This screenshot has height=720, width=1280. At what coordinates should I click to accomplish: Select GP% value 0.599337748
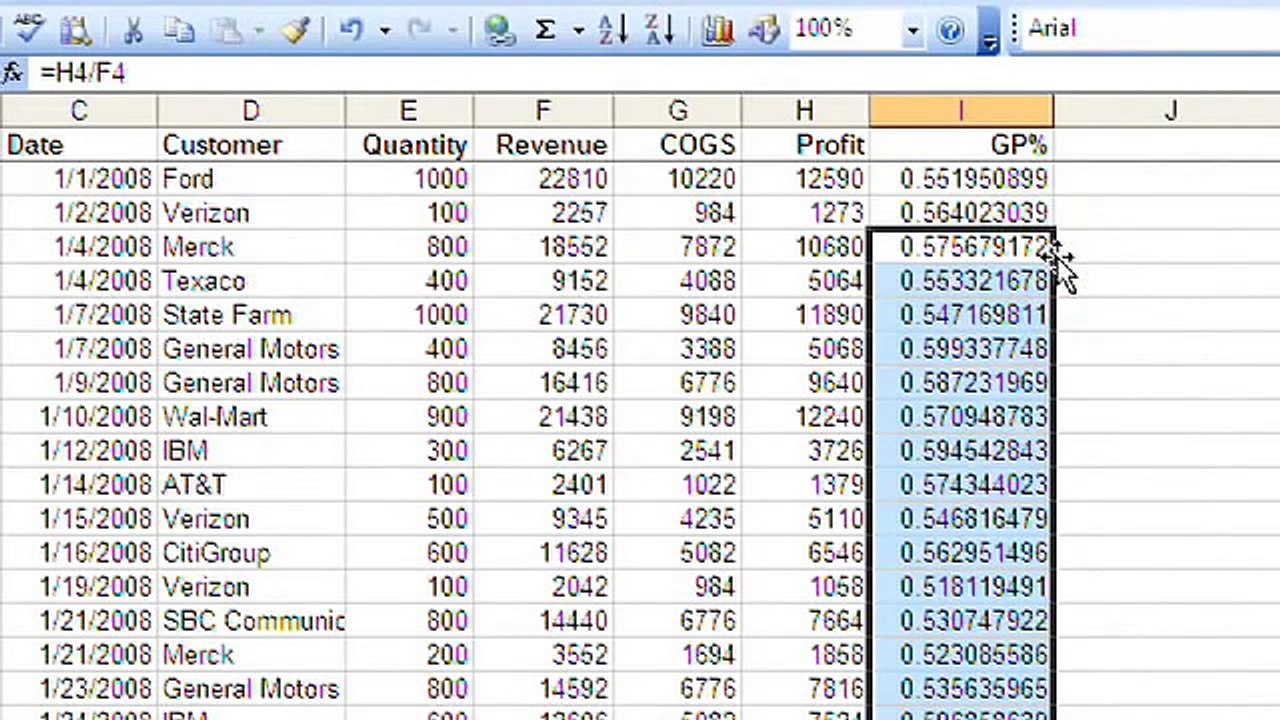point(961,349)
